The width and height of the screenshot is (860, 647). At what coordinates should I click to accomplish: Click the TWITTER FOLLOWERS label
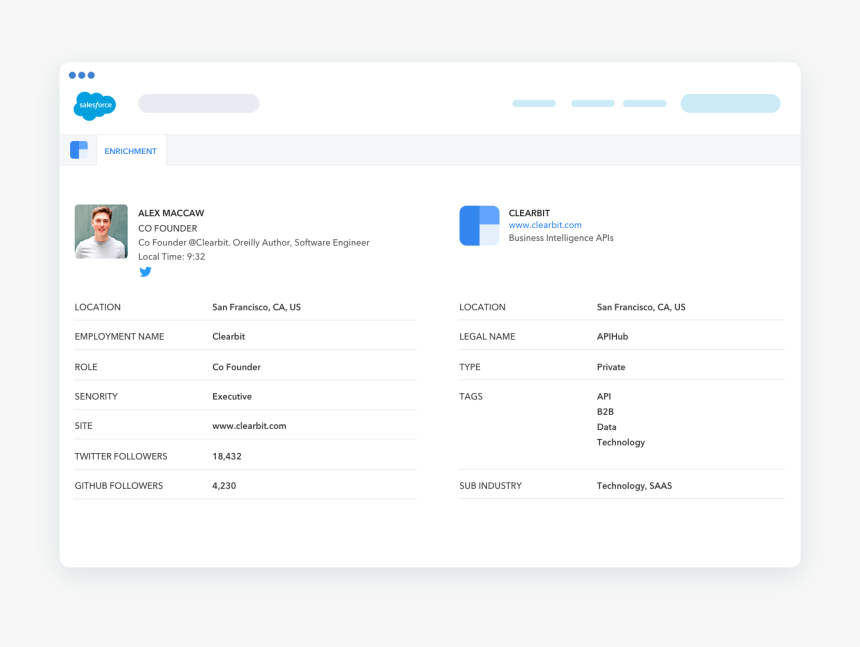[x=121, y=456]
